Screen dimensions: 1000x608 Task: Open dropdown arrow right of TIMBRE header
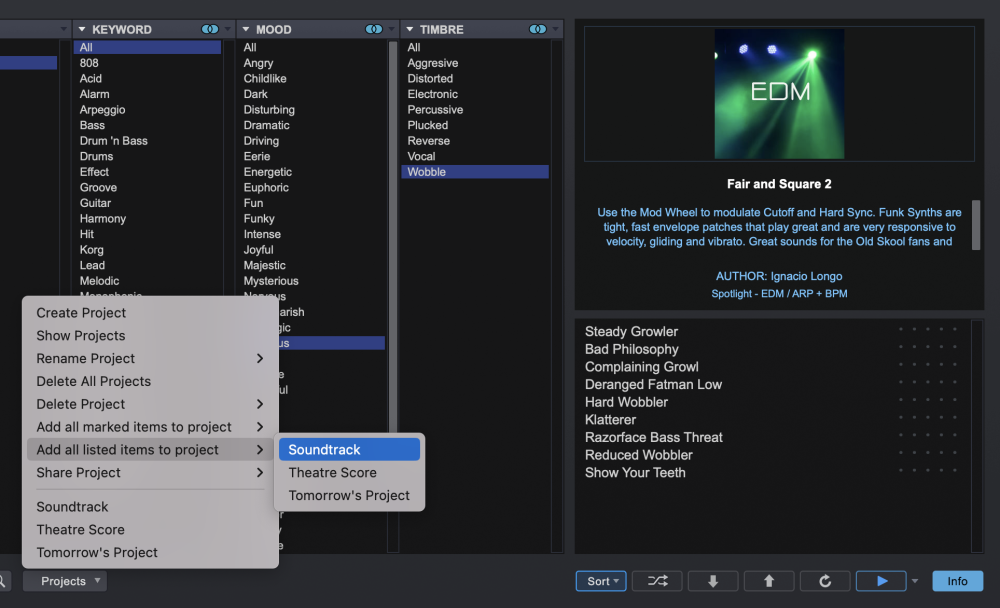coord(555,29)
